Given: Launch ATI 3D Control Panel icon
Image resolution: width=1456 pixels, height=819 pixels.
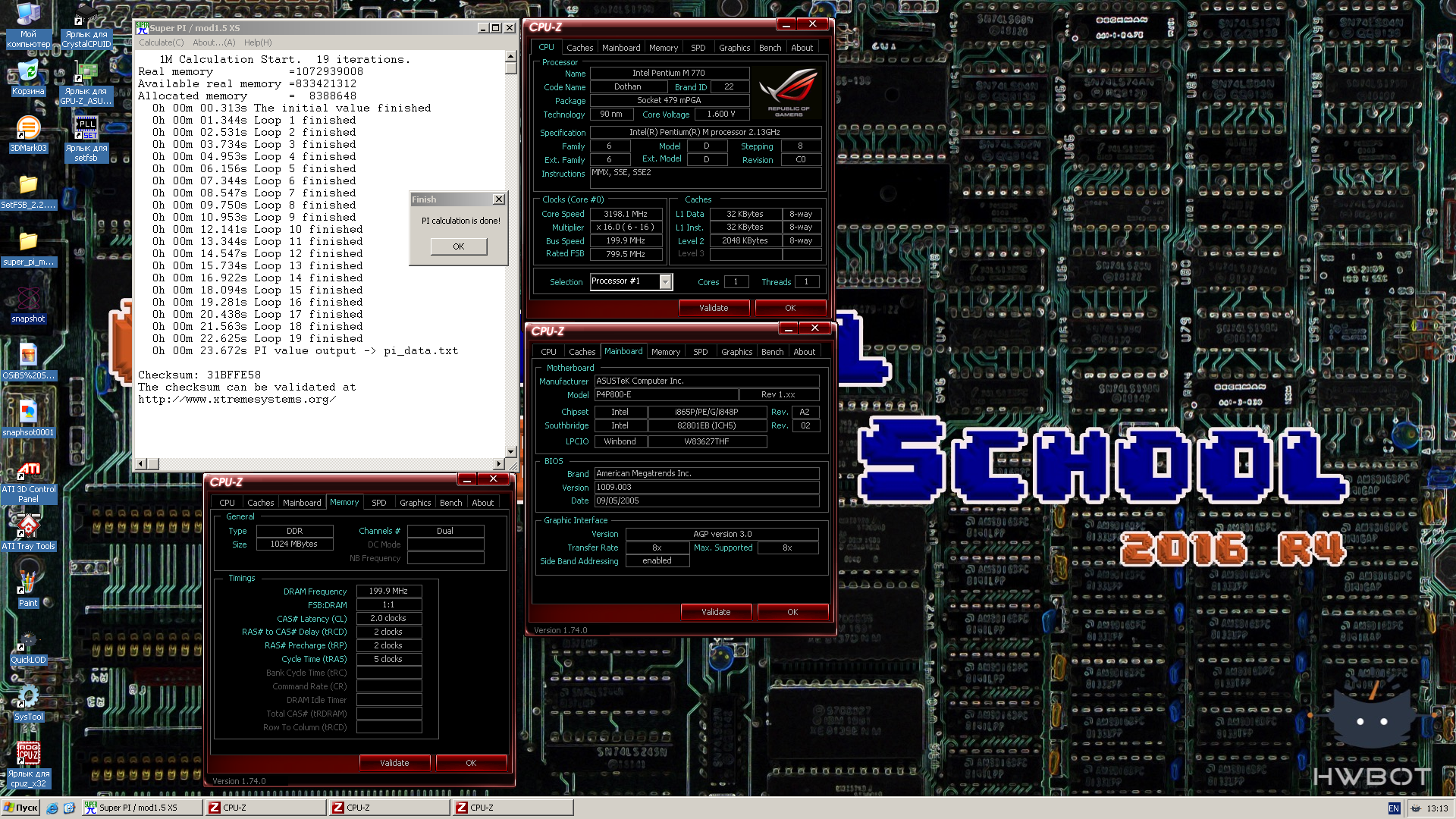Looking at the screenshot, I should point(28,482).
